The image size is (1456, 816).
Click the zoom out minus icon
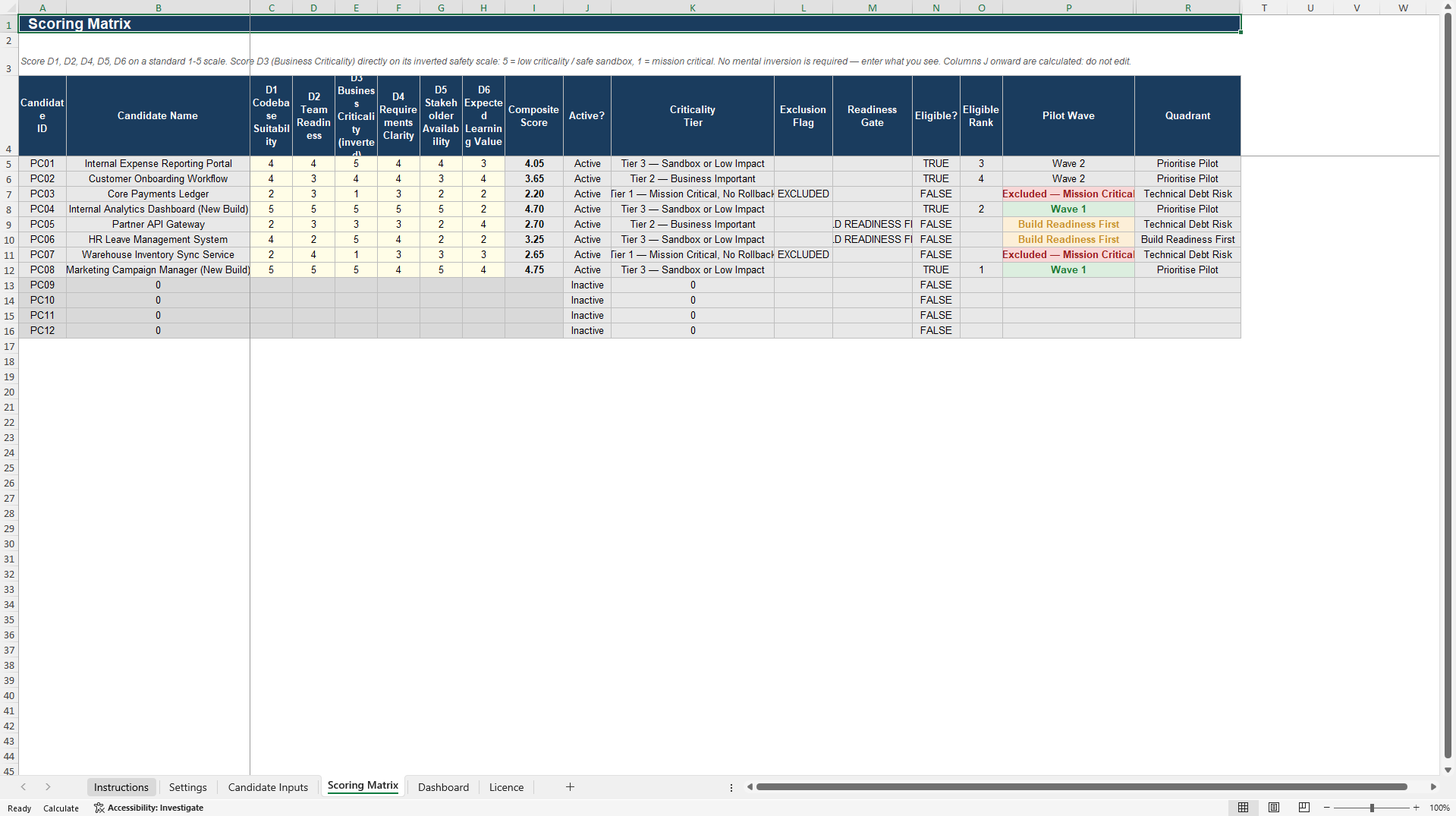1327,808
